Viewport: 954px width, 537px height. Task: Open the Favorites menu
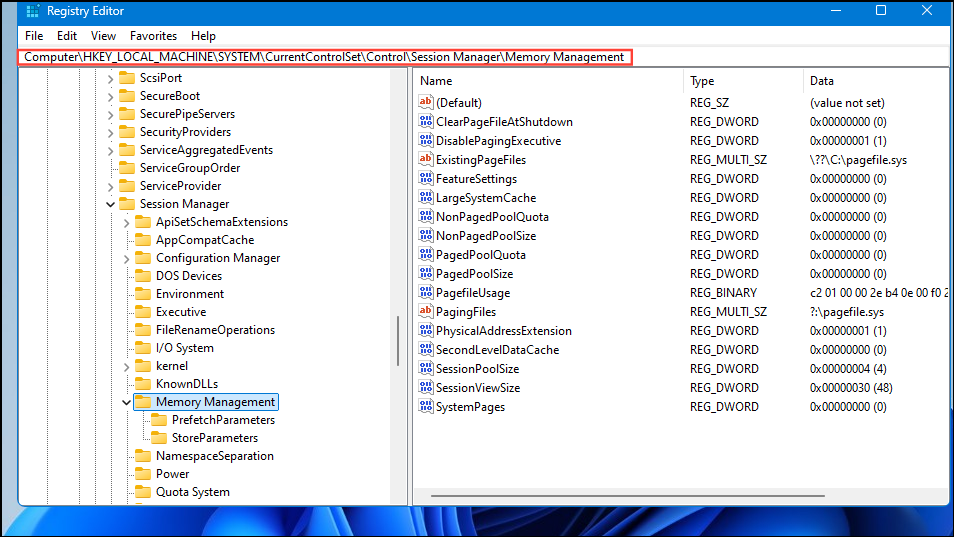(153, 36)
